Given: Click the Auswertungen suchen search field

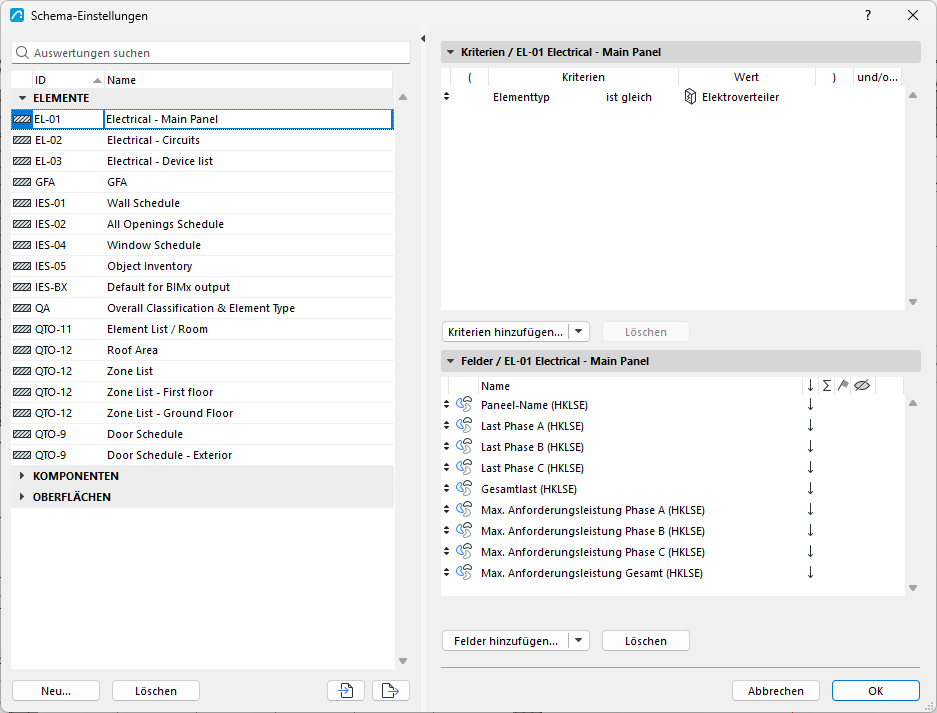Looking at the screenshot, I should (x=211, y=53).
